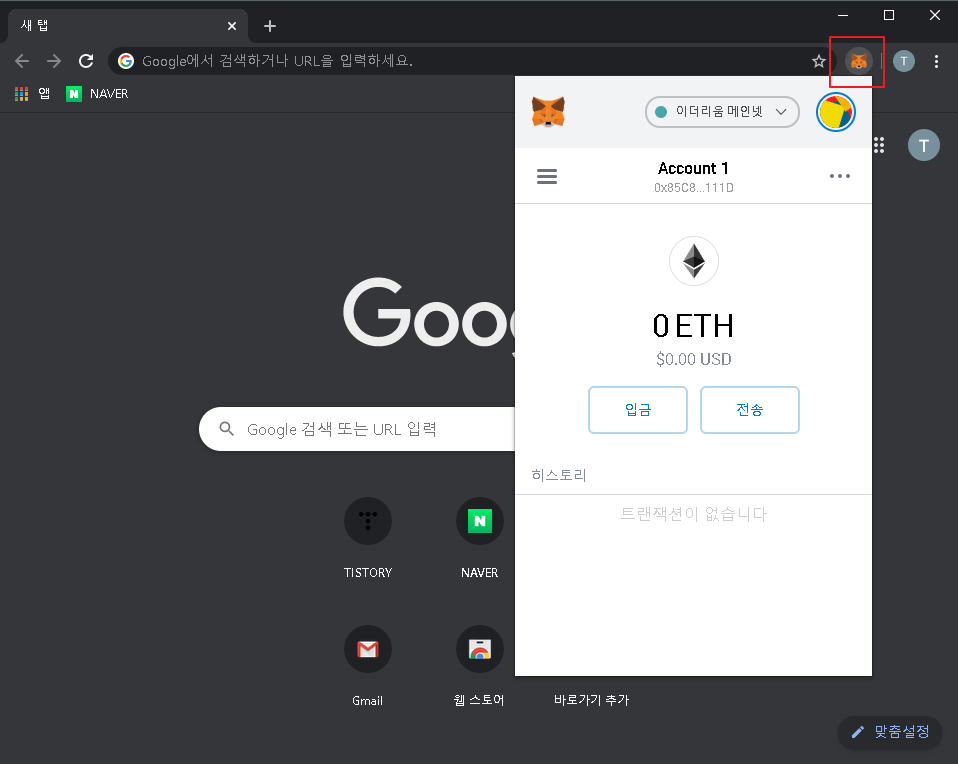Click 바로가기 추가 add shortcut

(591, 700)
